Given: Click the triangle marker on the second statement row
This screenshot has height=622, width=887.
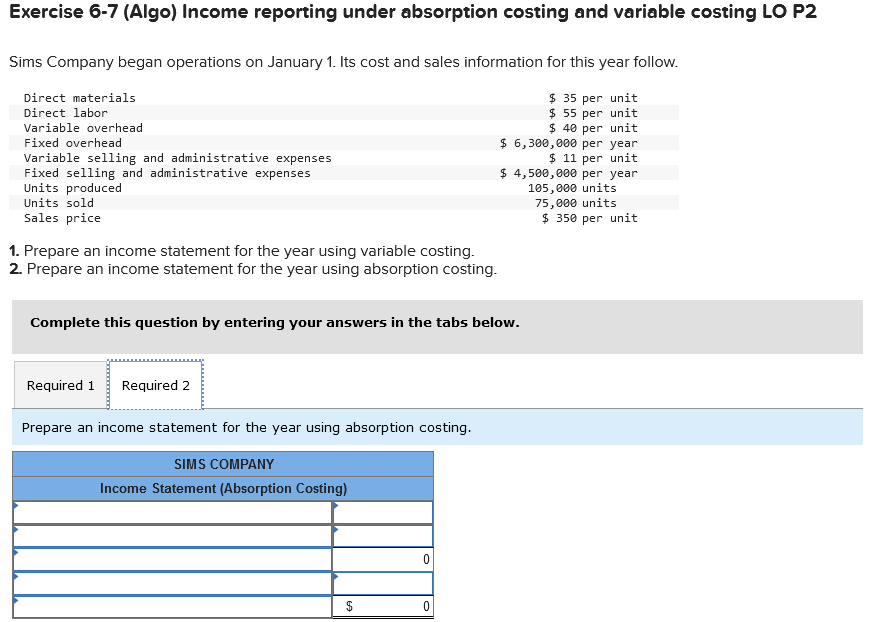Looking at the screenshot, I should 16,528.
